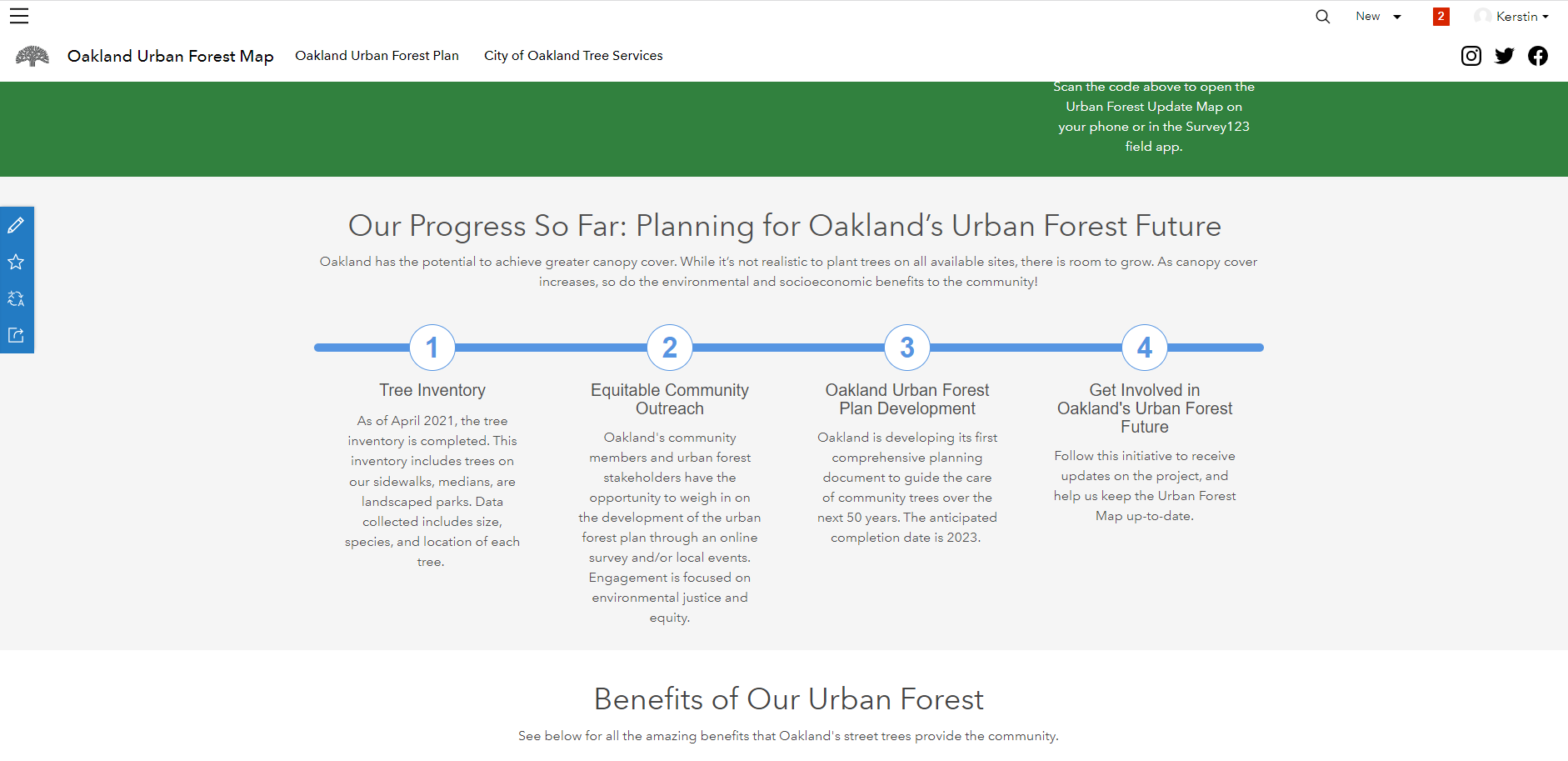Viewport: 1568px width, 761px height.
Task: Select step 3 circle on timeline
Action: pyautogui.click(x=907, y=348)
